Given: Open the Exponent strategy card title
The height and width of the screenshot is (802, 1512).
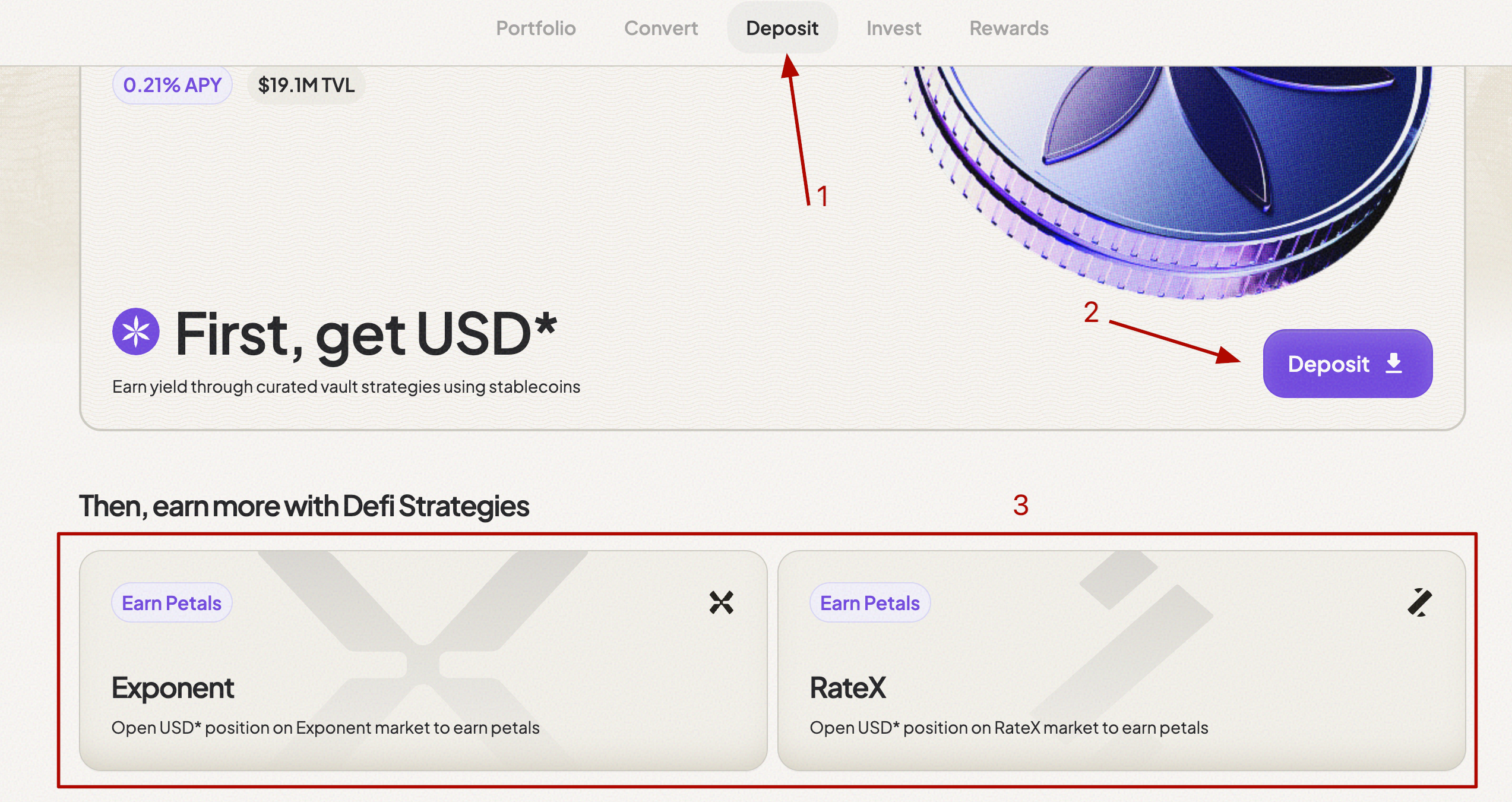Looking at the screenshot, I should point(173,688).
